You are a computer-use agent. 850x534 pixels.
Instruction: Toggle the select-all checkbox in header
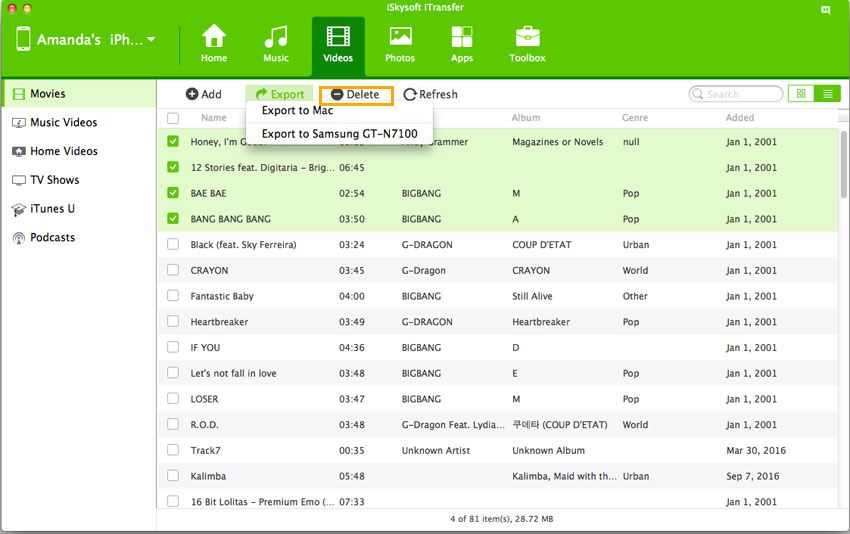pyautogui.click(x=173, y=118)
